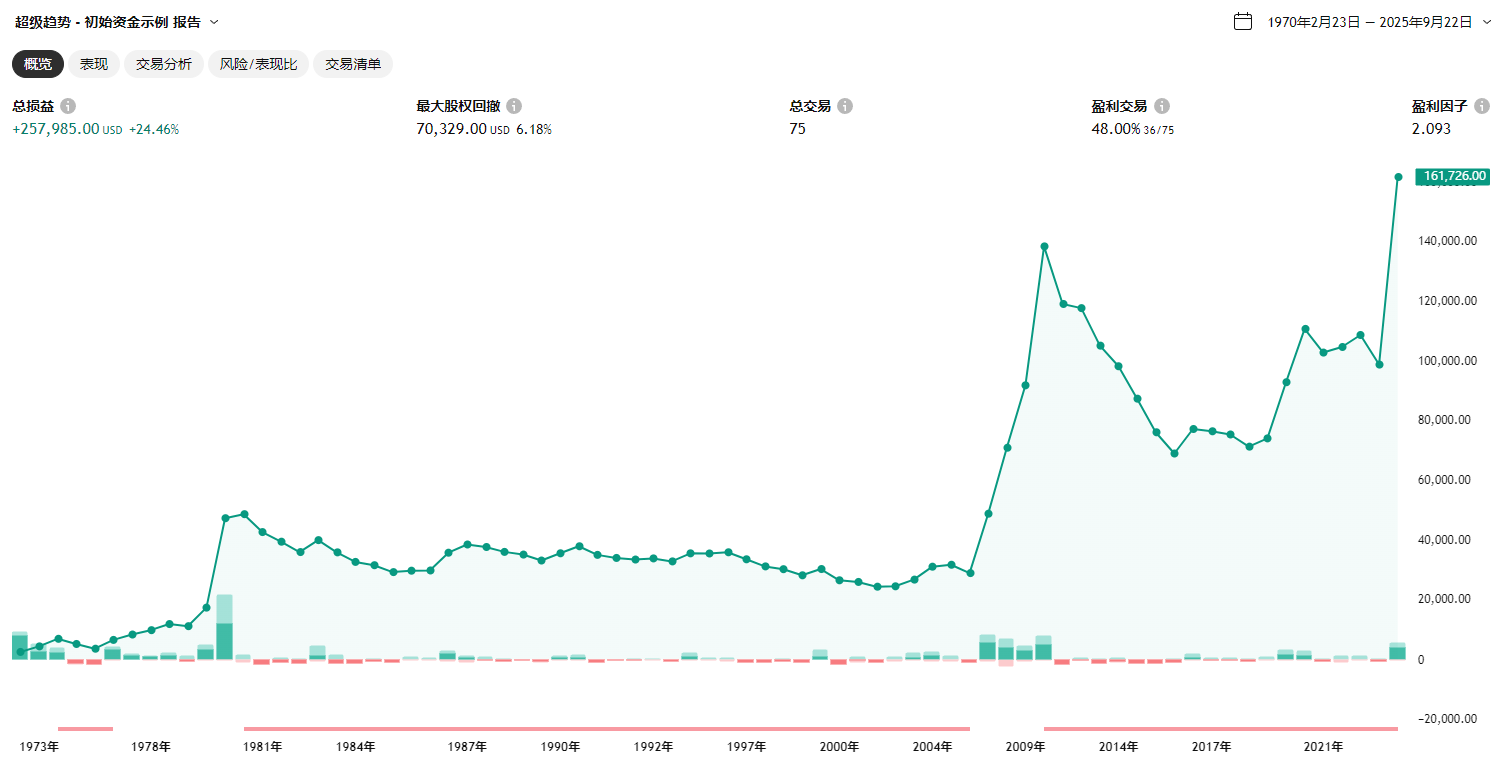Click the final equity curve data point
The image size is (1500, 769).
click(1398, 177)
